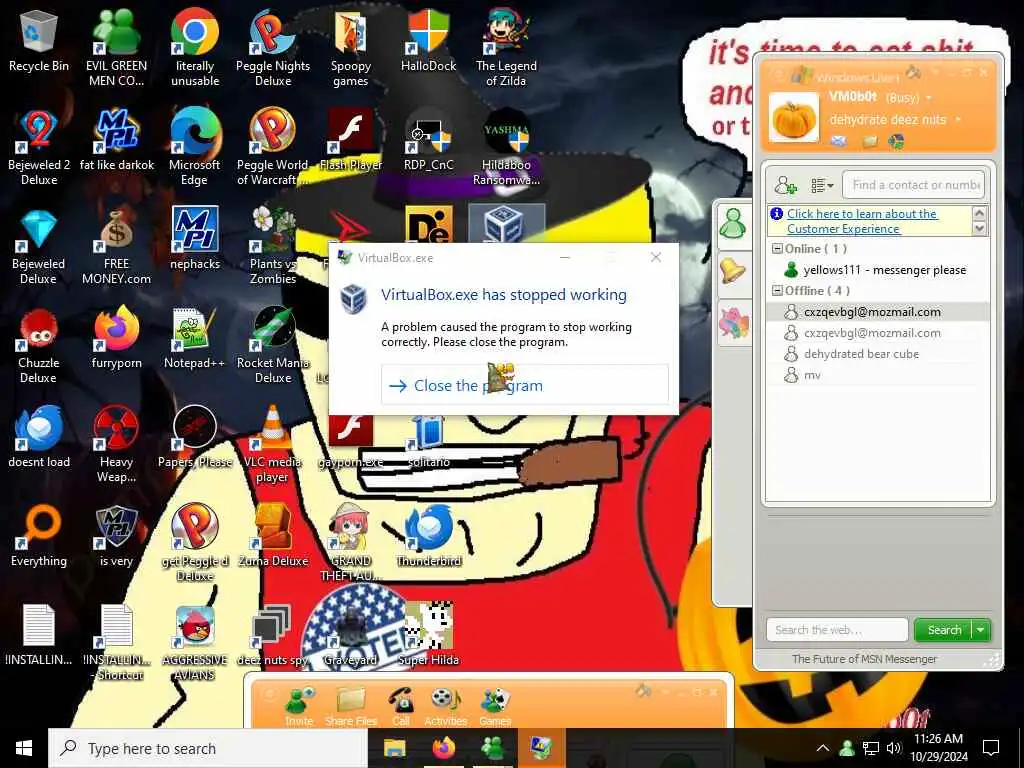The width and height of the screenshot is (1024, 768).
Task: Open Firefox from the taskbar
Action: tap(444, 748)
